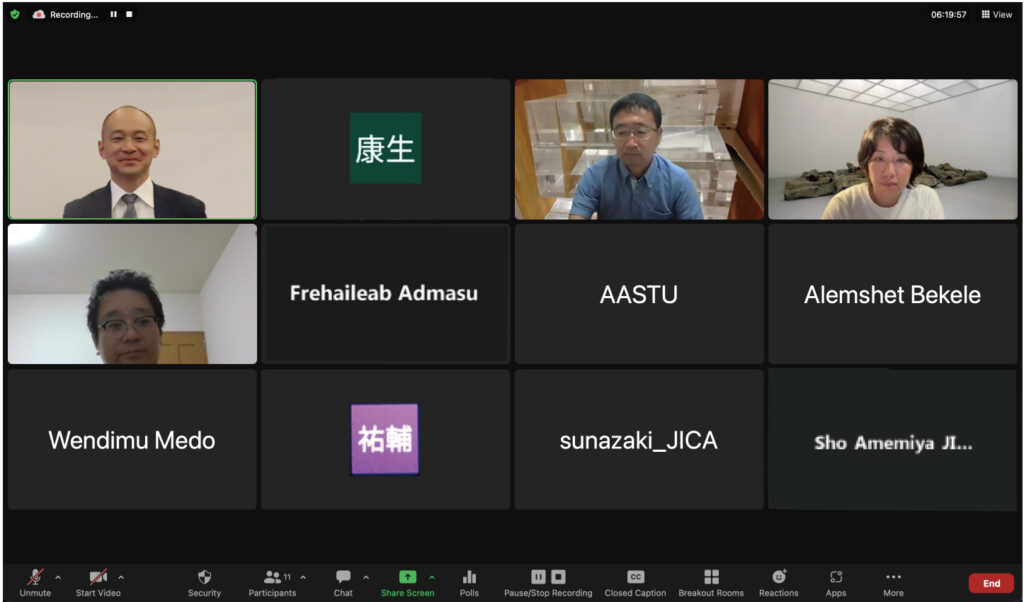This screenshot has width=1024, height=602.
Task: Click the green Share Screen icon
Action: click(407, 577)
